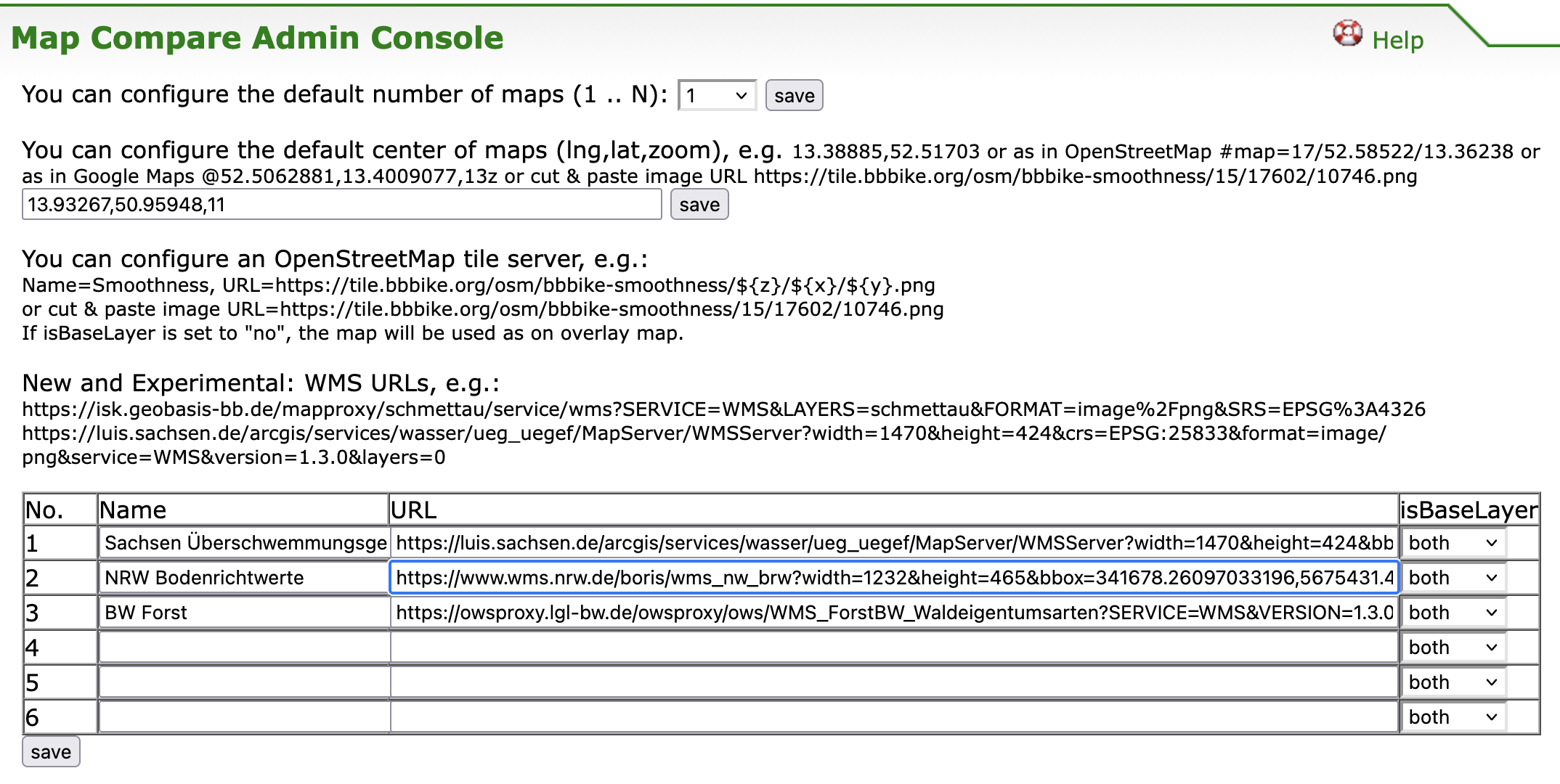Image resolution: width=1560 pixels, height=784 pixels.
Task: Open isBaseLayer dropdown in row 6
Action: coord(1453,717)
